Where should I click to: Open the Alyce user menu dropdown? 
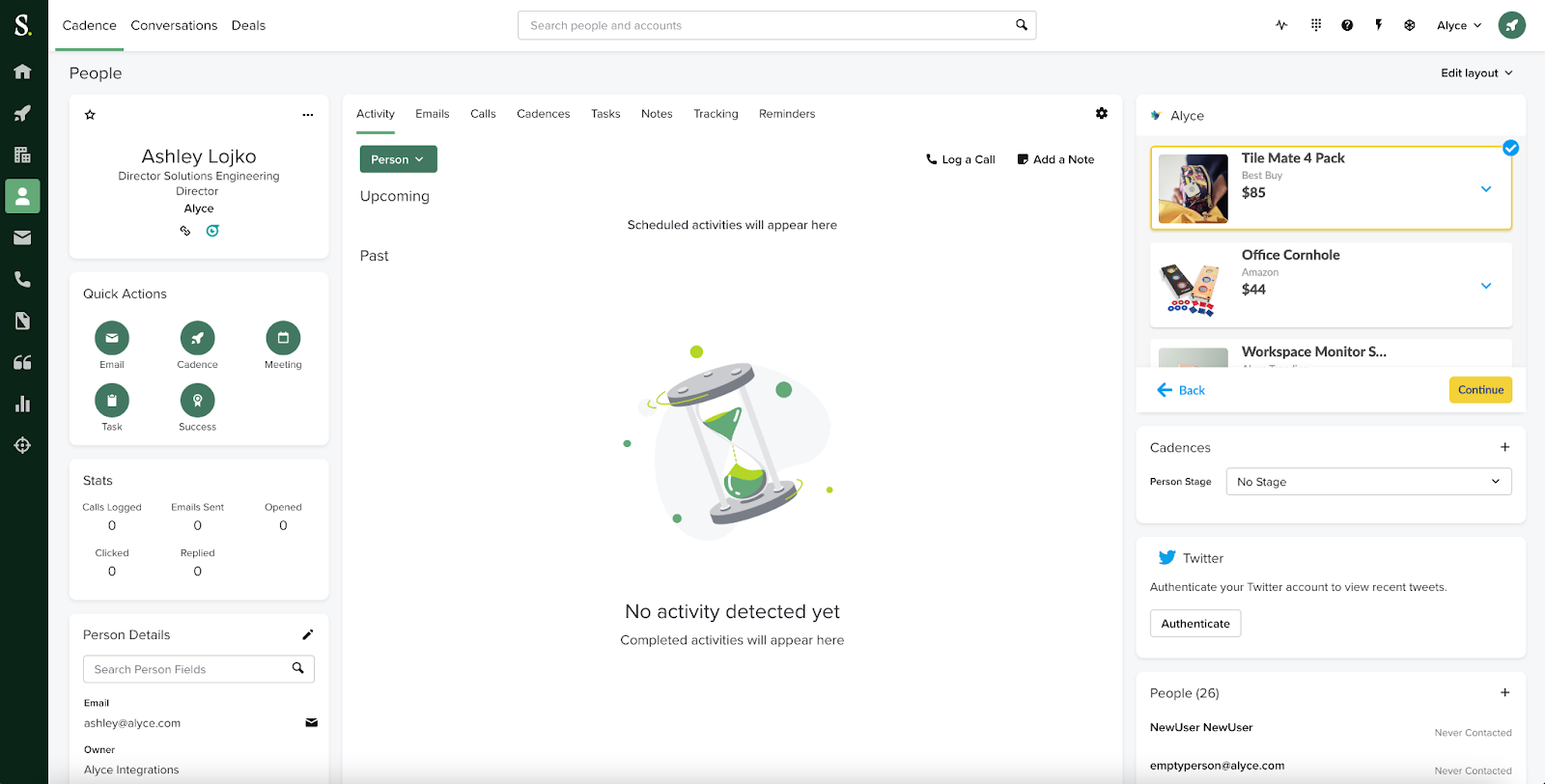tap(1459, 25)
